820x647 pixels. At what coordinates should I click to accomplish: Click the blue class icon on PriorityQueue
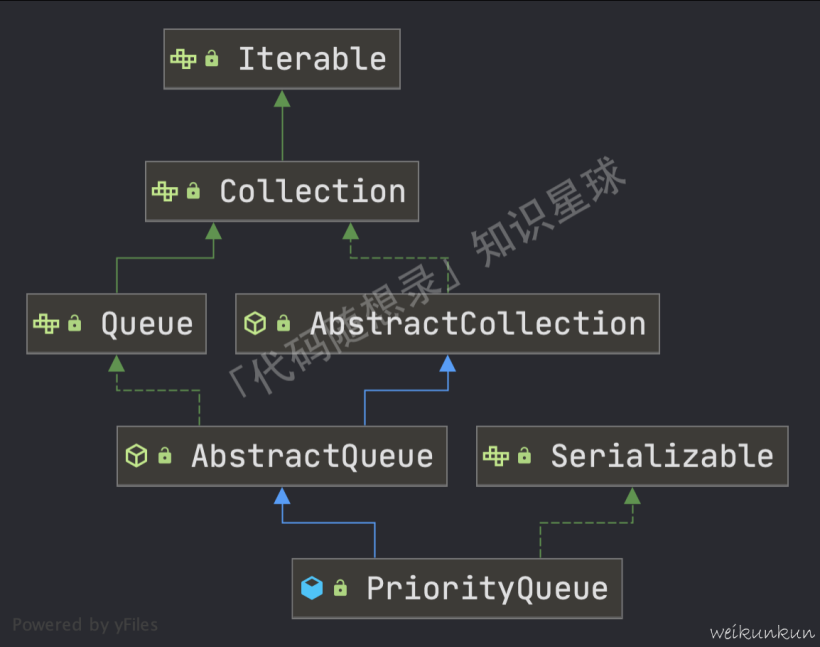(312, 588)
